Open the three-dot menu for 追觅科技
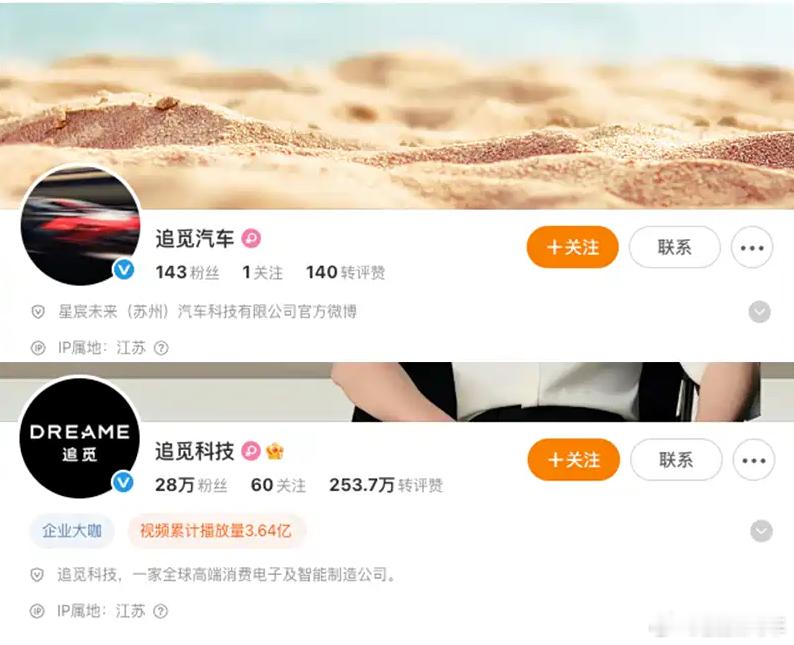 pos(753,460)
